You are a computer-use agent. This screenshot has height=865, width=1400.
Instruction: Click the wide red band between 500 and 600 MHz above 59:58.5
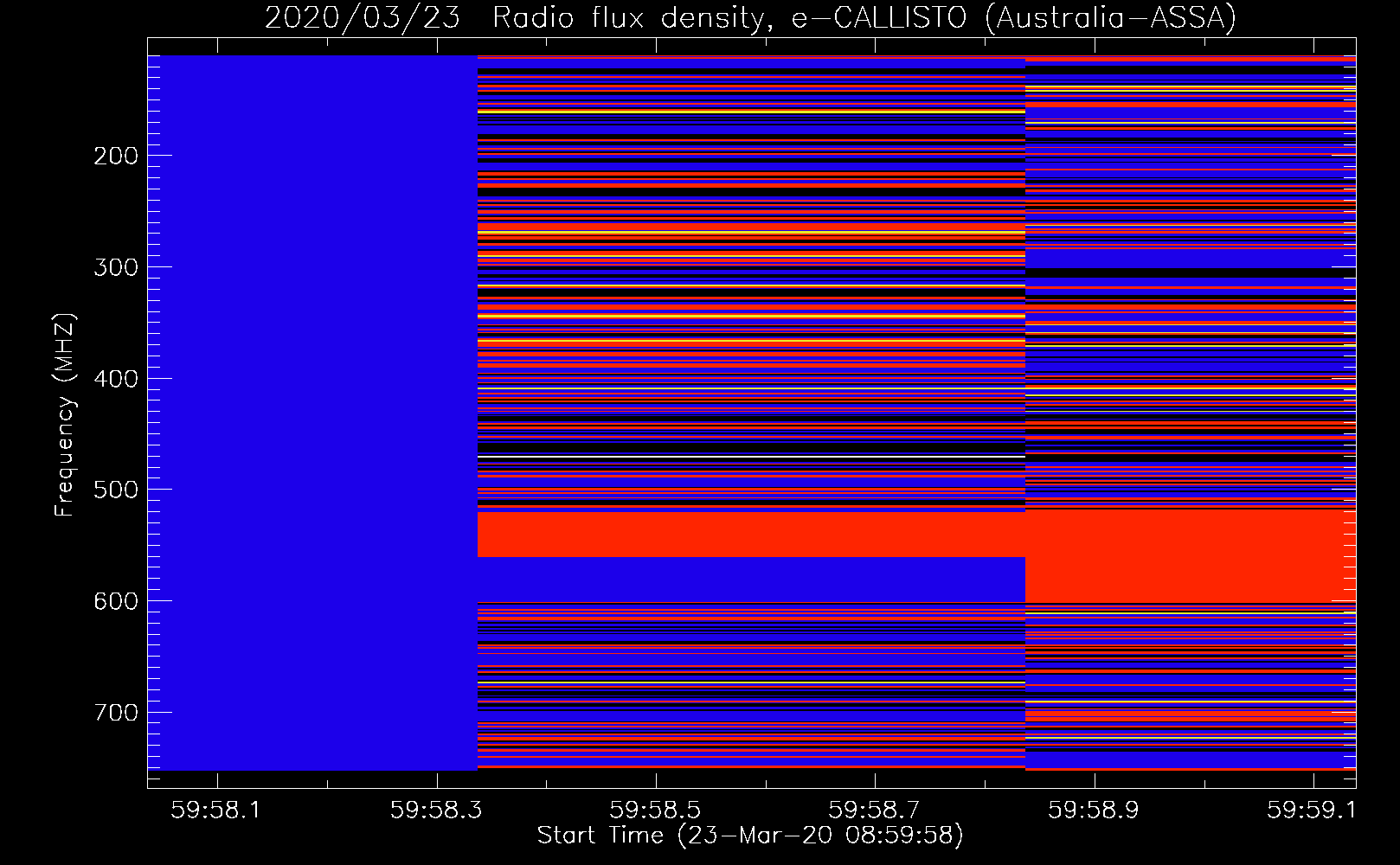click(751, 535)
